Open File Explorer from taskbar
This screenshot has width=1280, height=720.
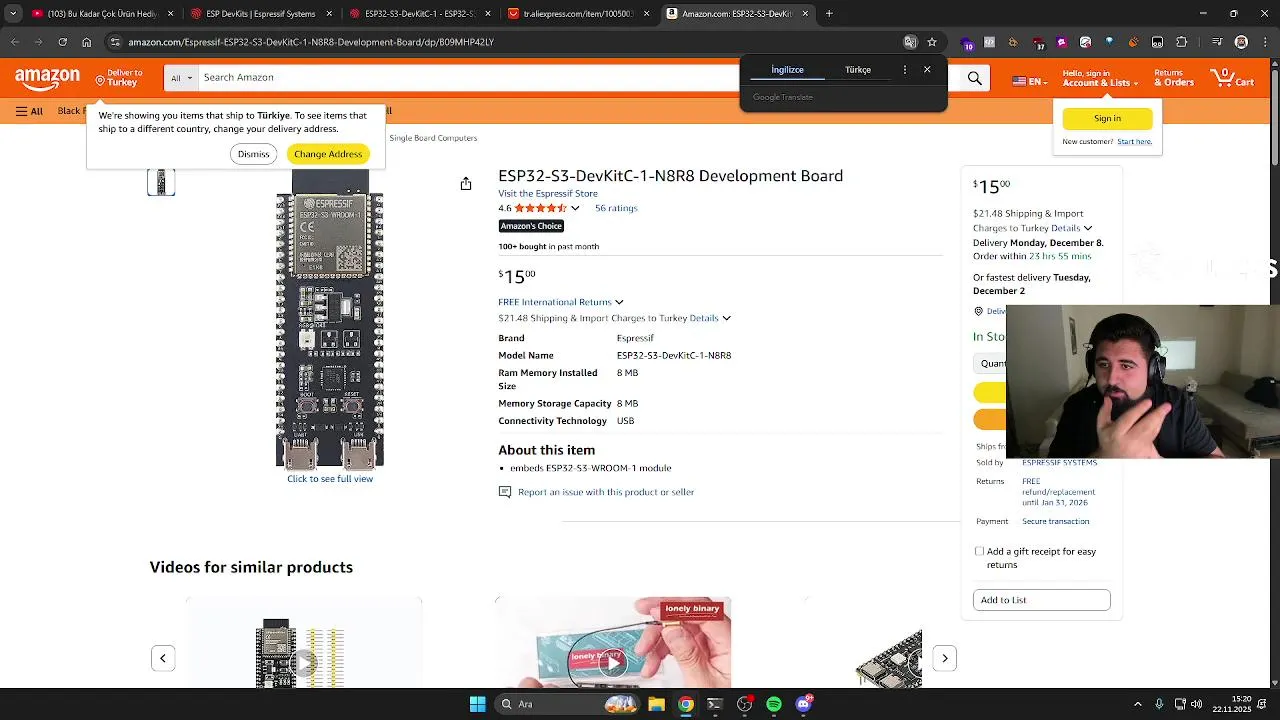656,704
